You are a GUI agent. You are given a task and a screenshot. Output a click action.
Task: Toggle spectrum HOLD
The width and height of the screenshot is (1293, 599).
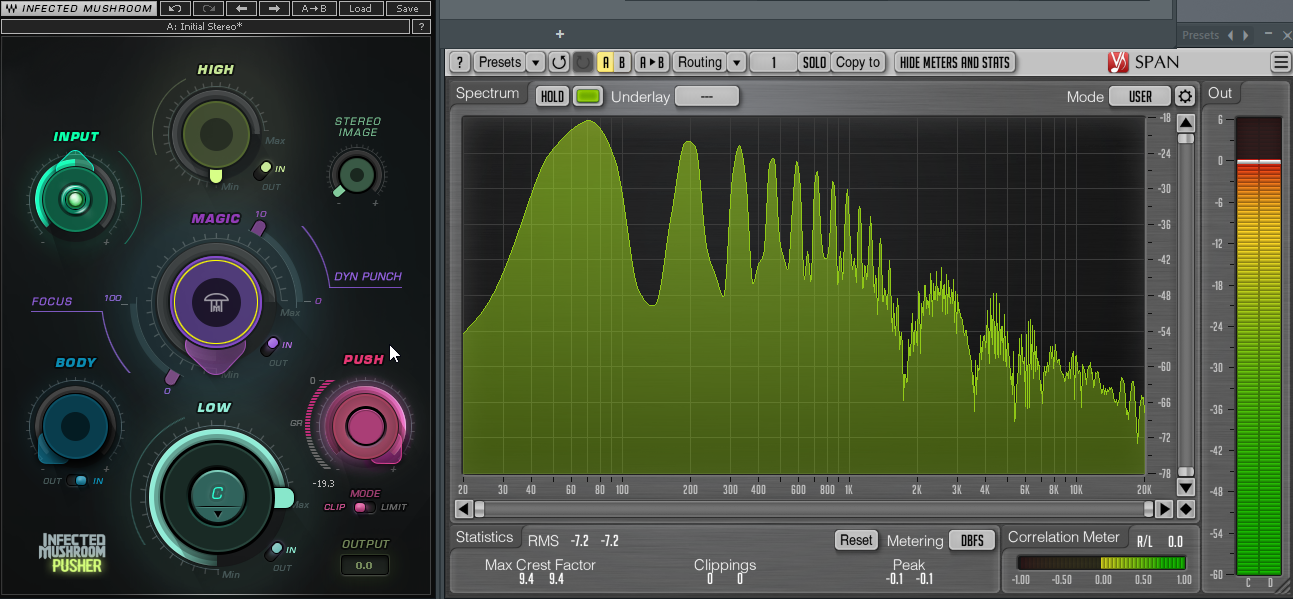[x=553, y=96]
